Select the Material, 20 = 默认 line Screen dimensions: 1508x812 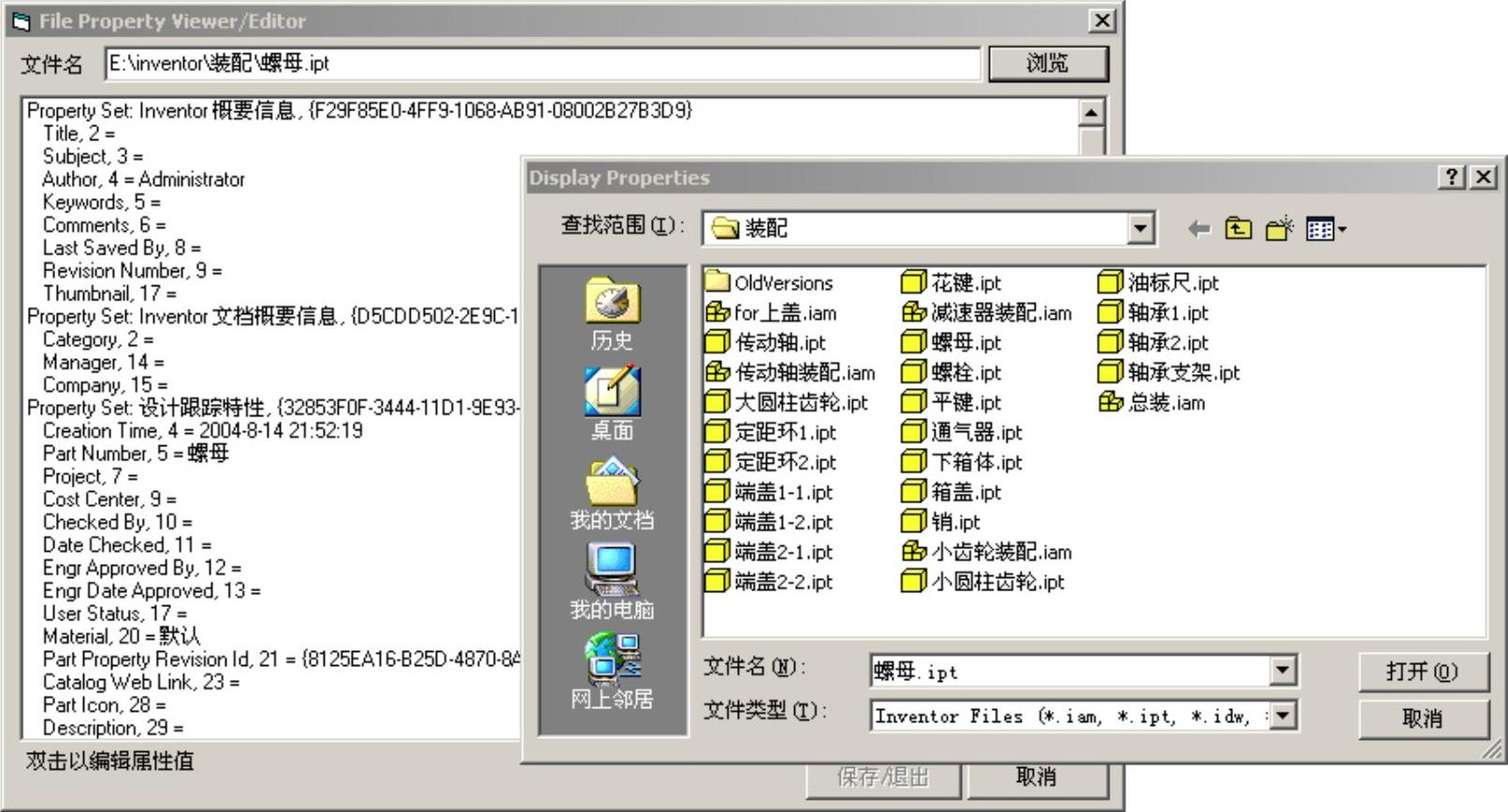tap(122, 636)
